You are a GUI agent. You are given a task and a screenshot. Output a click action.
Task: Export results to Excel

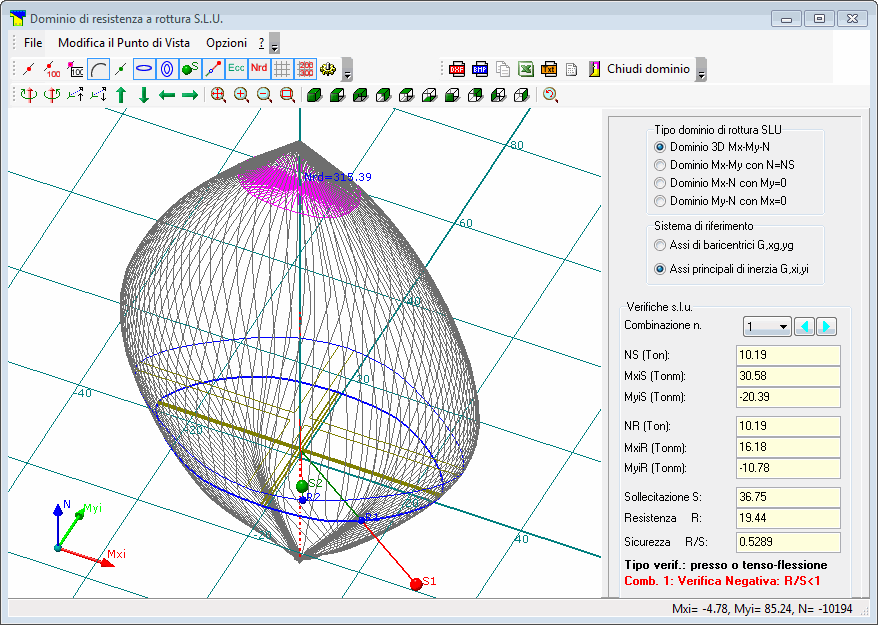point(526,69)
